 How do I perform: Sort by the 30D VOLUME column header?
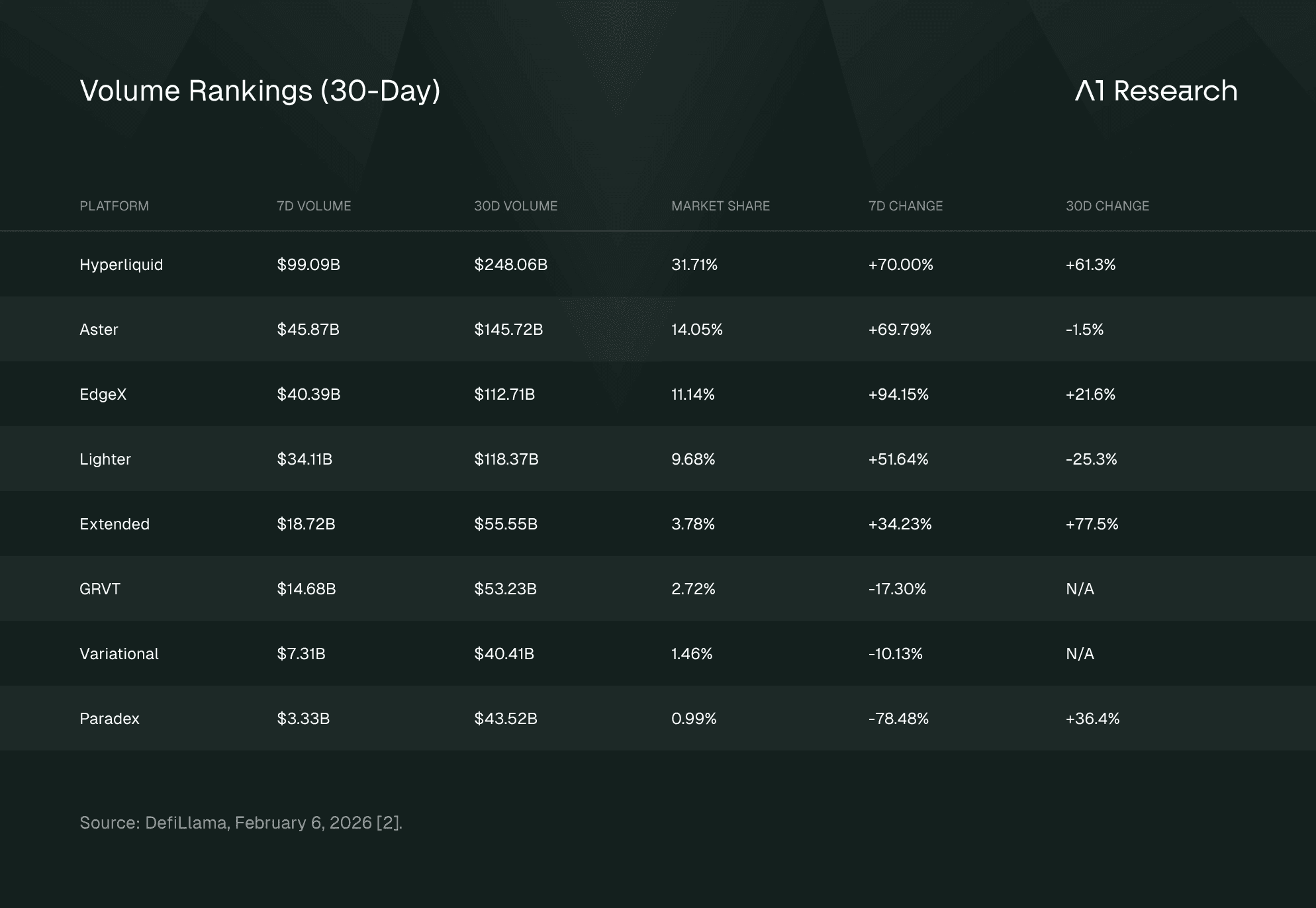[516, 206]
